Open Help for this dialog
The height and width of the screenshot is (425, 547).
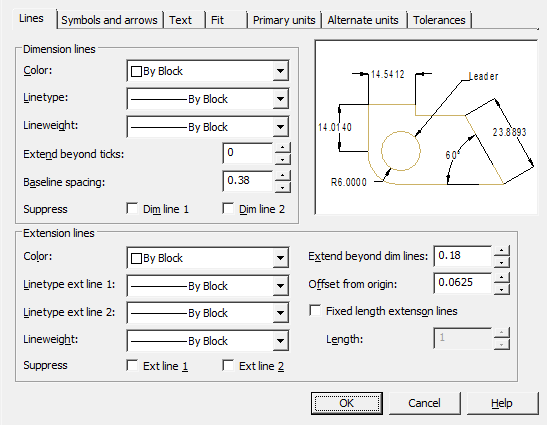(502, 403)
